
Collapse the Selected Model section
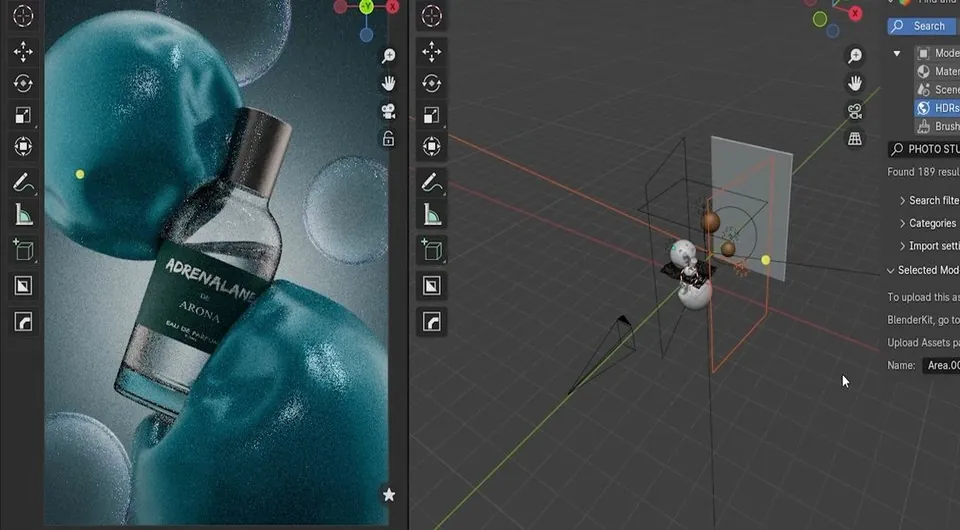(x=923, y=270)
